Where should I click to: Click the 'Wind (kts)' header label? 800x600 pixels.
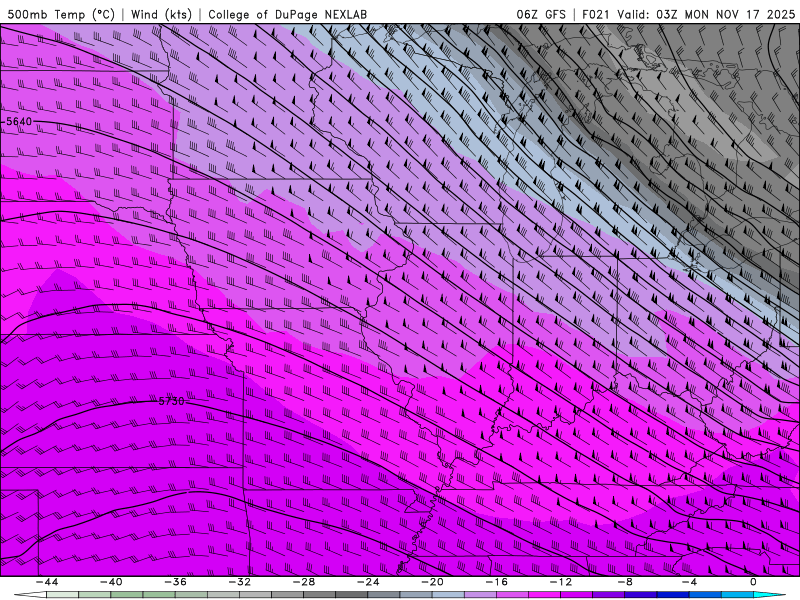(161, 15)
